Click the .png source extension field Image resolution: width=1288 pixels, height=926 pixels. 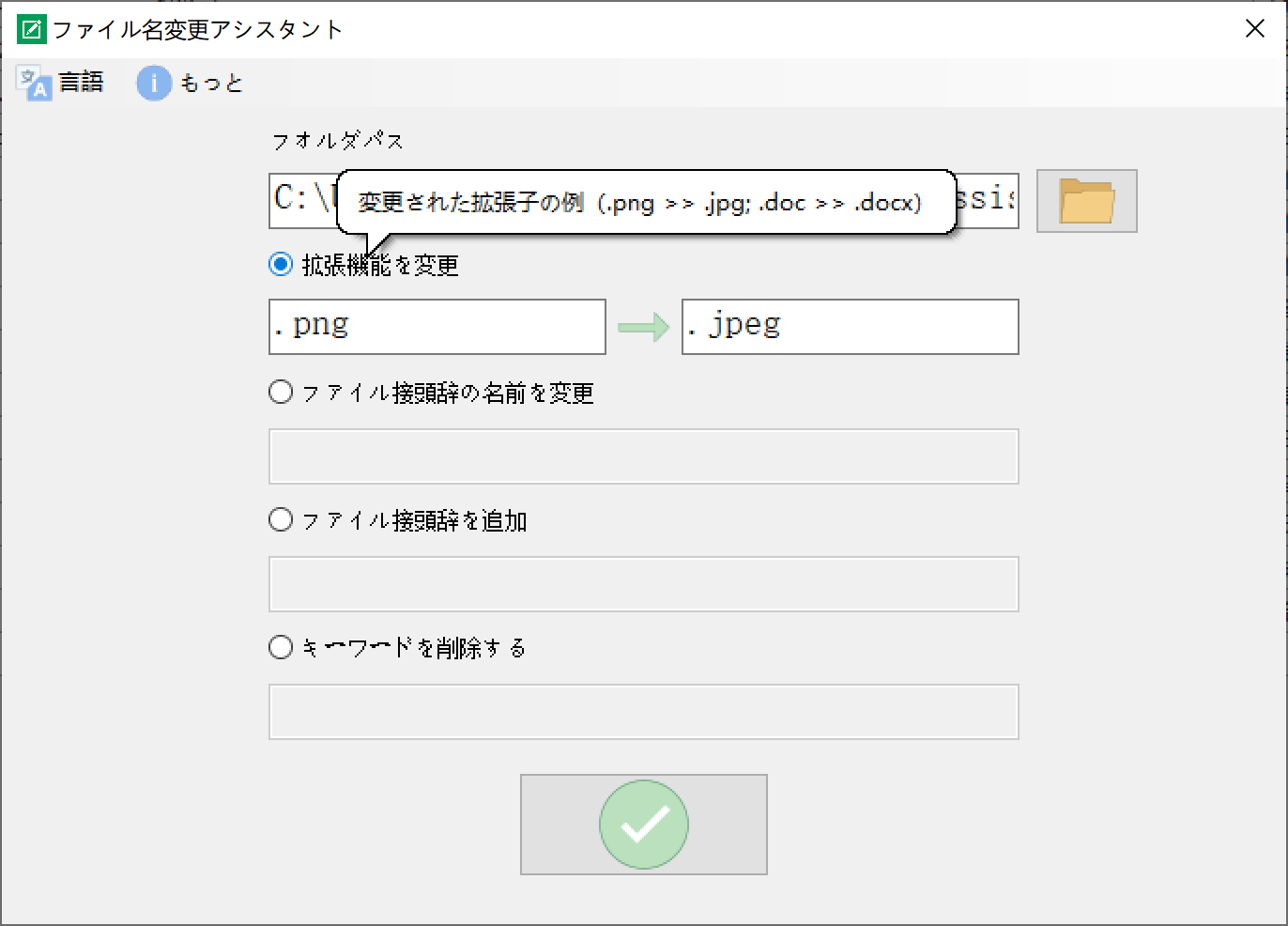click(437, 327)
